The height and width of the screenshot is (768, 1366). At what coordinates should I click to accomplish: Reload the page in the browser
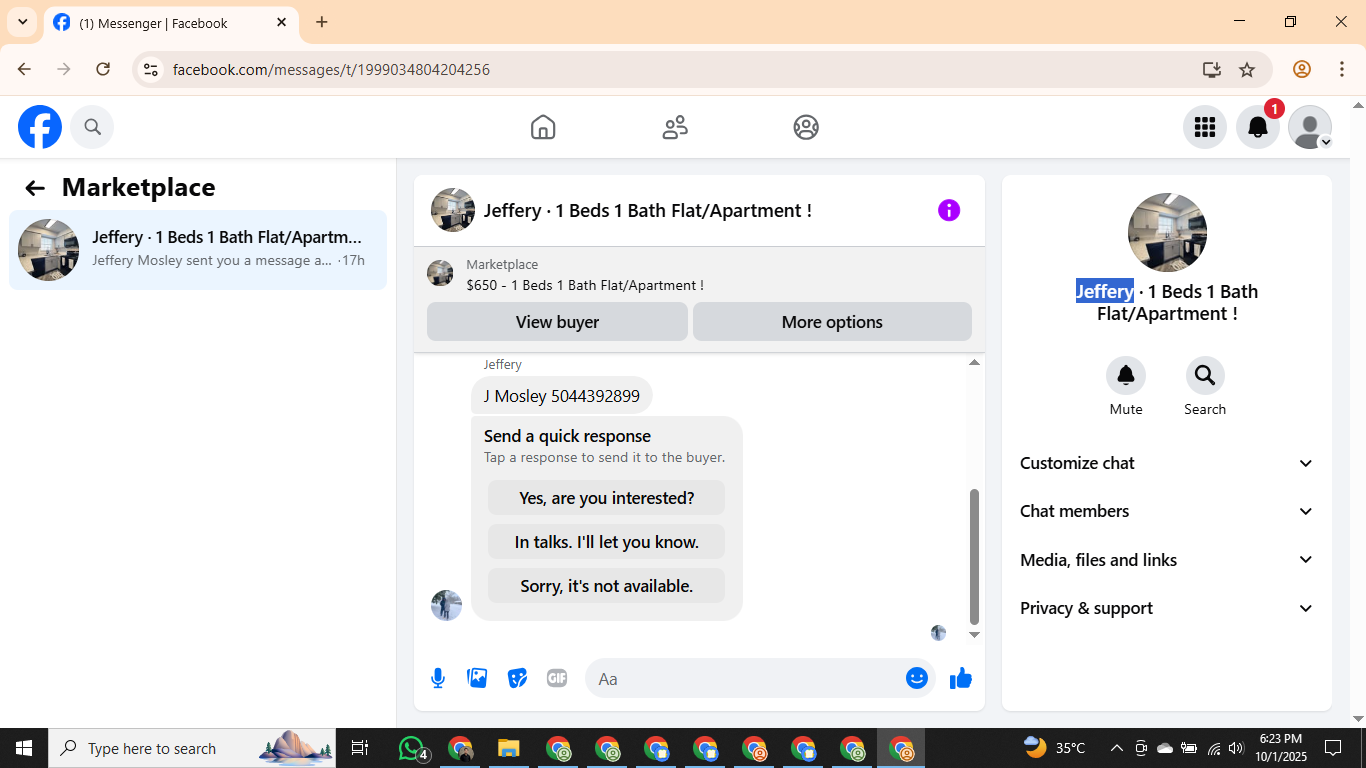coord(103,69)
